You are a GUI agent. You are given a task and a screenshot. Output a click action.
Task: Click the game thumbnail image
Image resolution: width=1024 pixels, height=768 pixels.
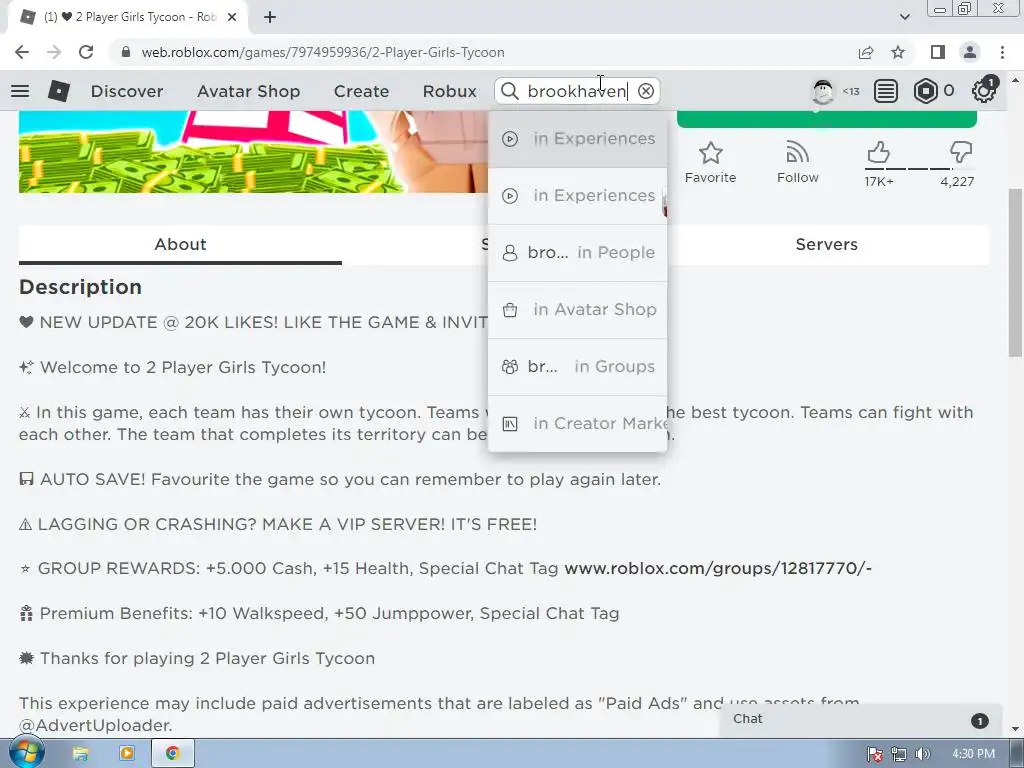click(x=253, y=152)
